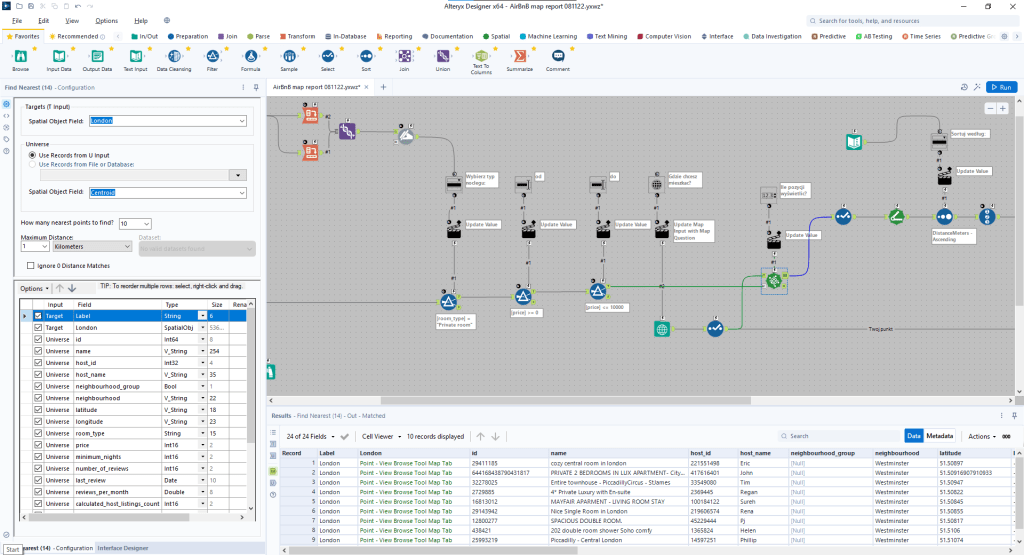Viewport: 1024px width, 555px height.
Task: Select the Summarize tool icon
Action: [x=520, y=57]
